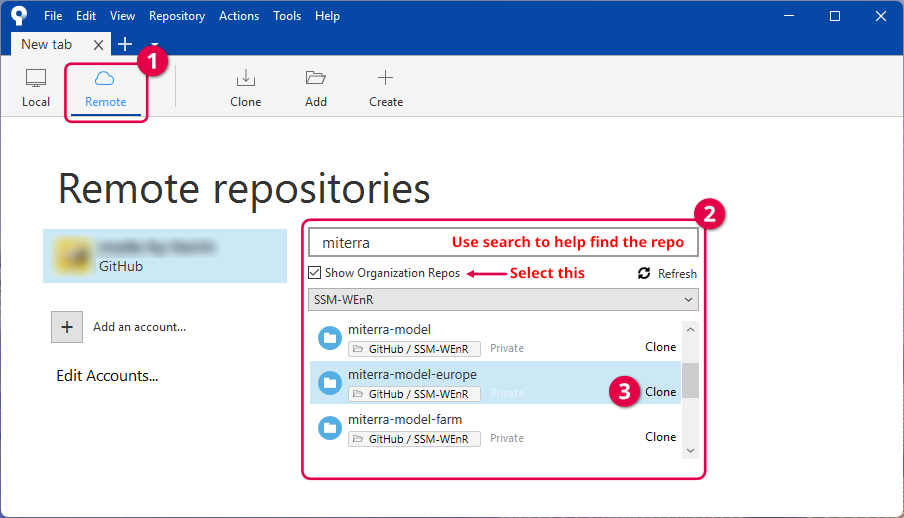Click the Private label of miterra-model
Screen dimensions: 904x518
click(507, 348)
